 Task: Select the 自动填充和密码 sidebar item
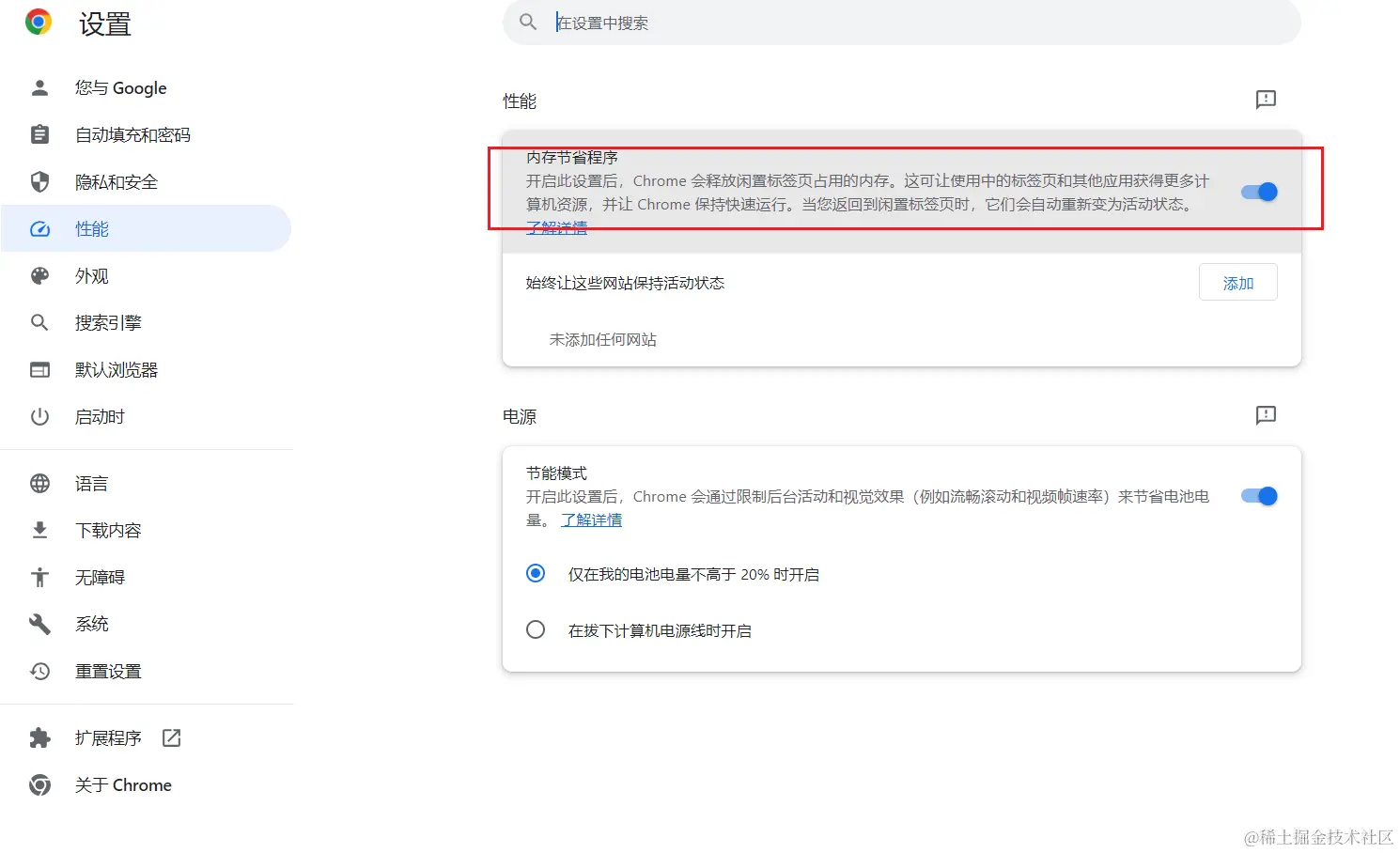[x=132, y=134]
